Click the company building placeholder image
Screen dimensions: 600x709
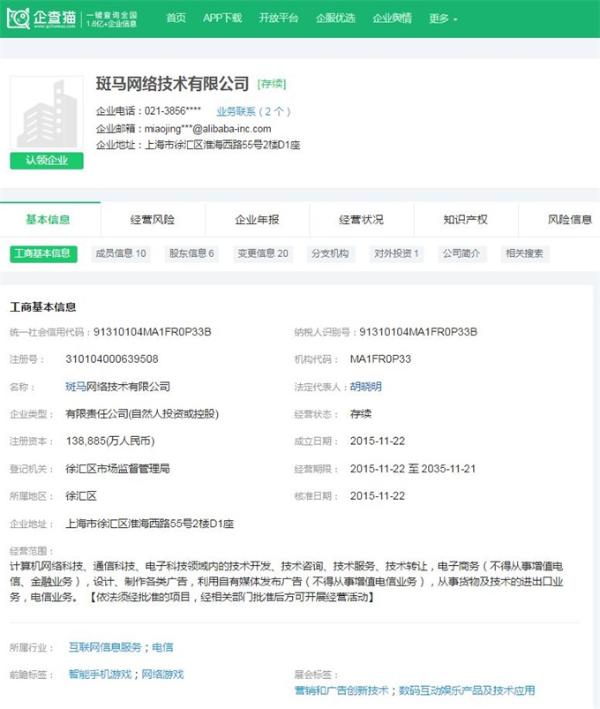[x=47, y=112]
